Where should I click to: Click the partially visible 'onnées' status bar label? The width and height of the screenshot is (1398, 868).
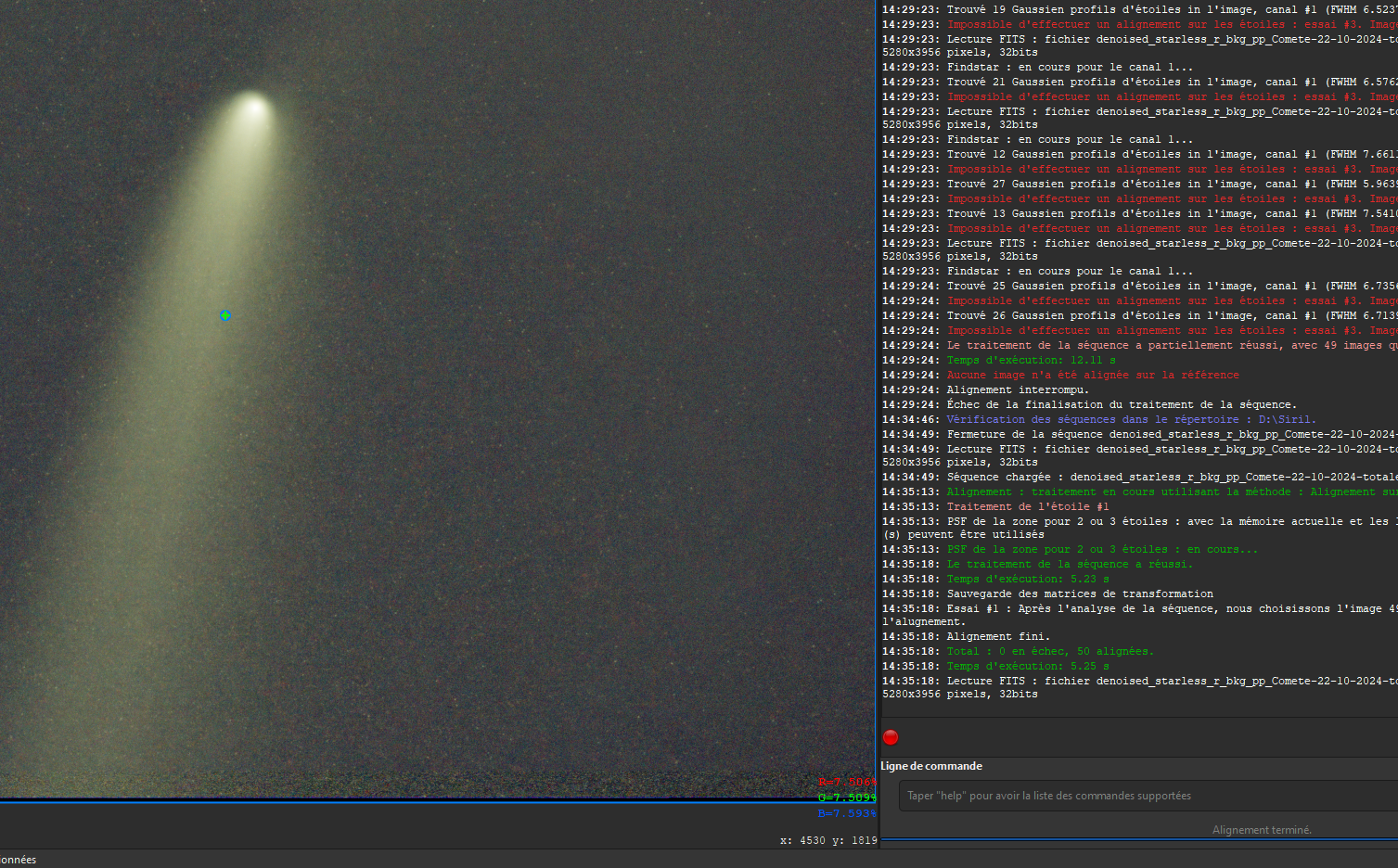18,860
